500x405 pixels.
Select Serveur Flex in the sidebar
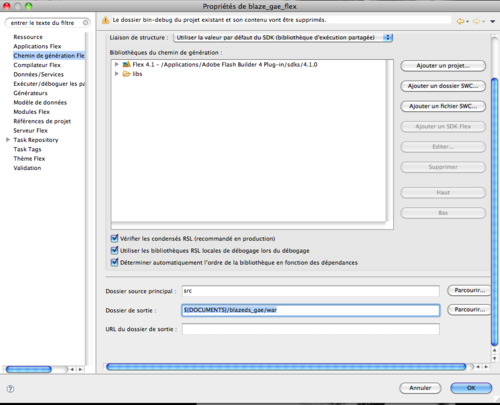[x=31, y=130]
